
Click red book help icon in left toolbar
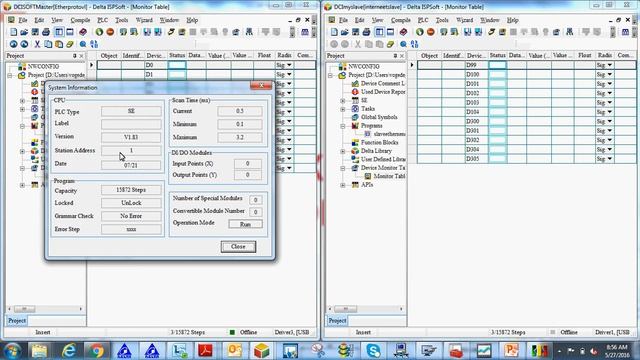point(83,32)
